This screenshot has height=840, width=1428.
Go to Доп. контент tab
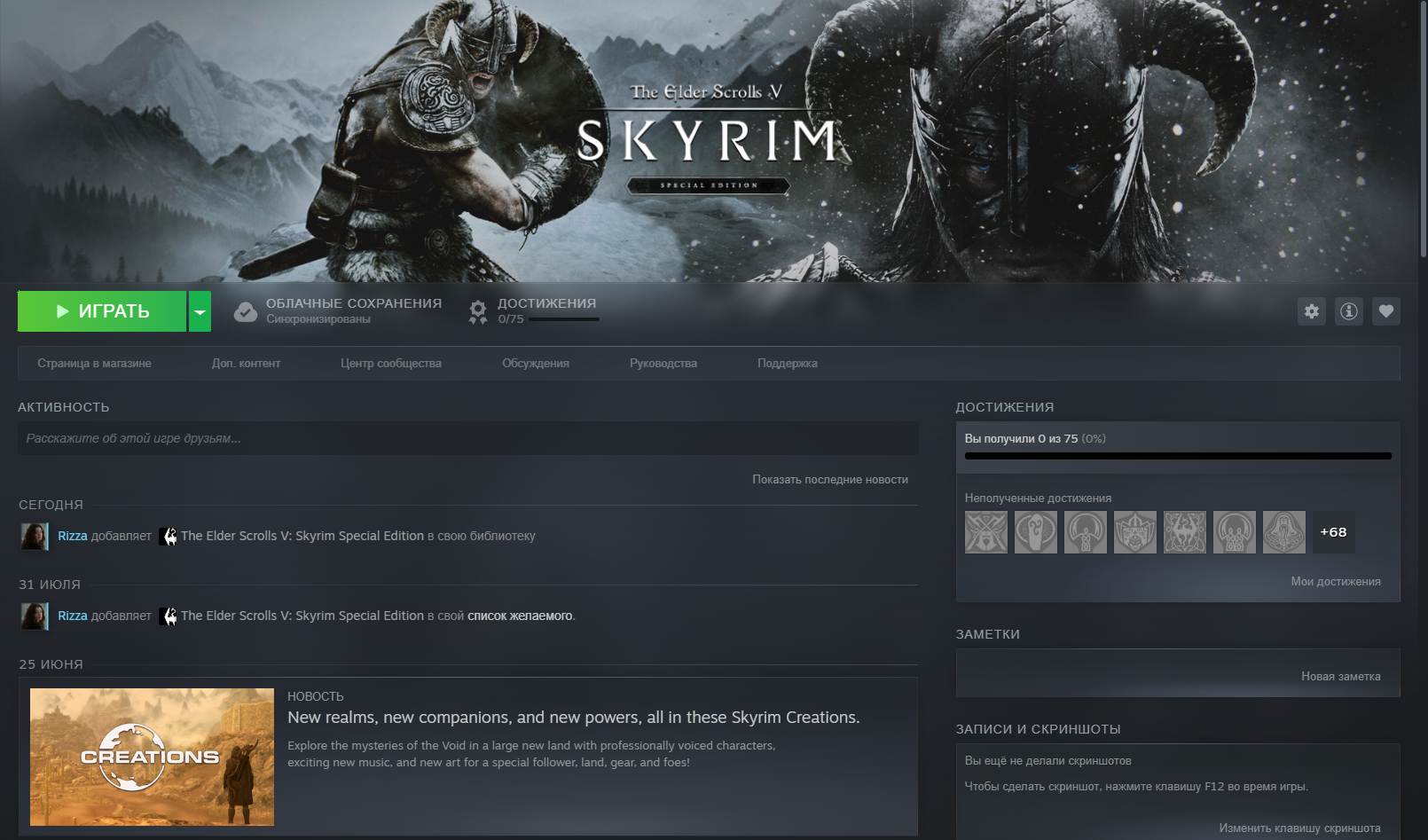(246, 364)
